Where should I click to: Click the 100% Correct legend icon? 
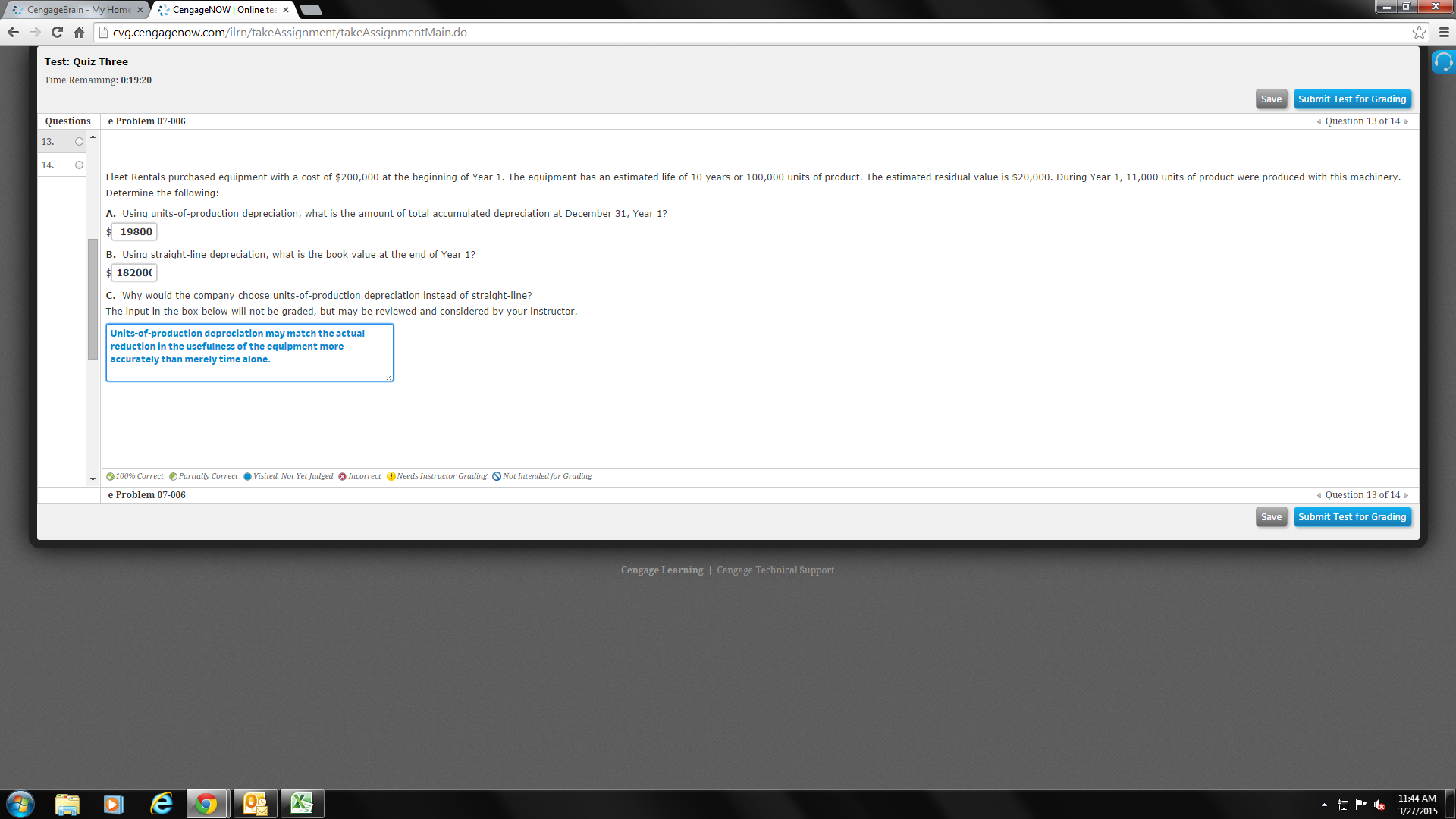click(x=111, y=476)
